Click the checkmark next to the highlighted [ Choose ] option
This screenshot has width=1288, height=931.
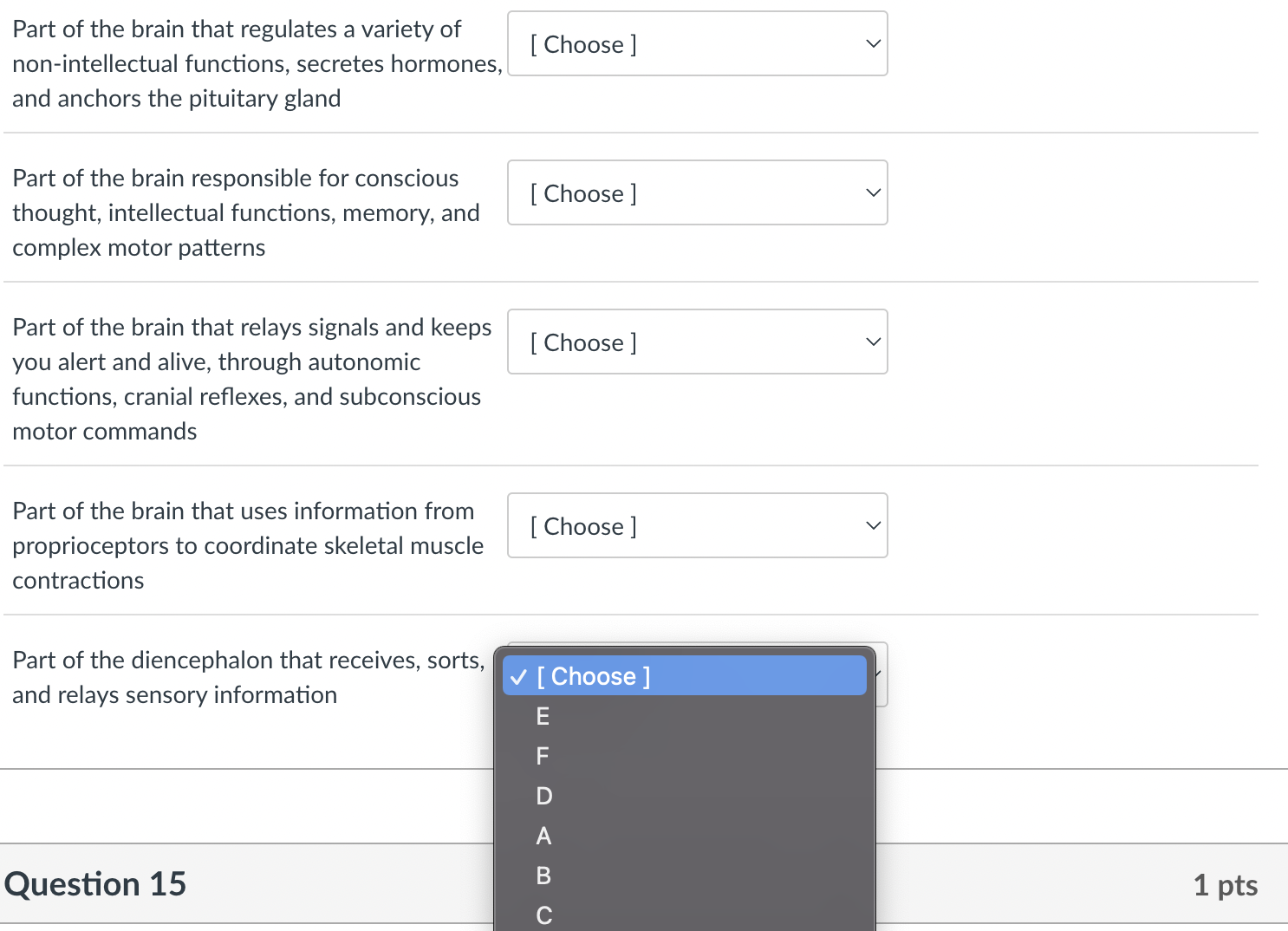point(518,676)
